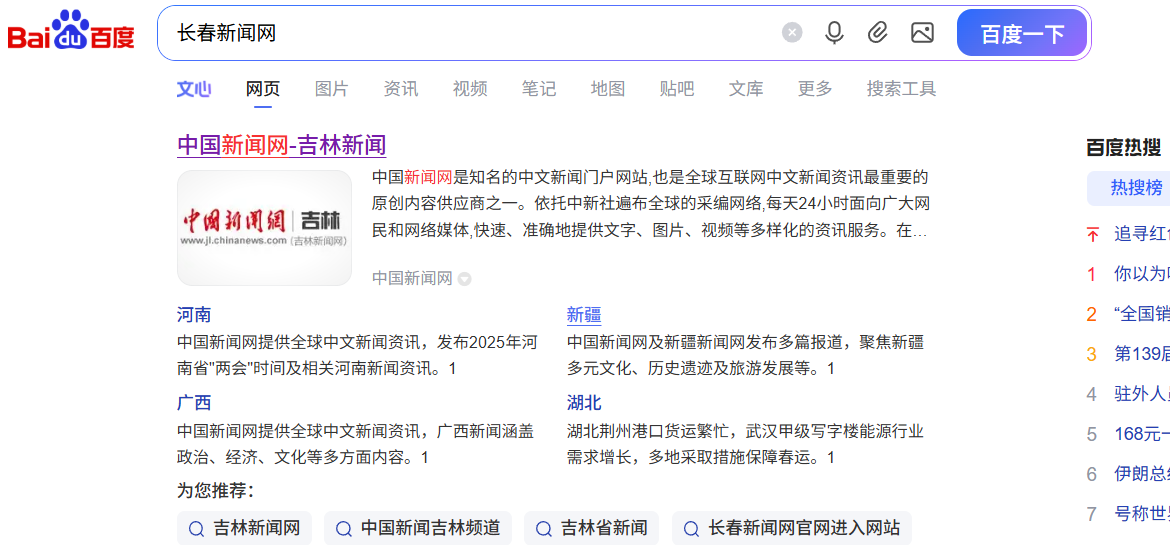Open image search with picture icon
Image resolution: width=1170 pixels, height=545 pixels.
pyautogui.click(x=922, y=33)
